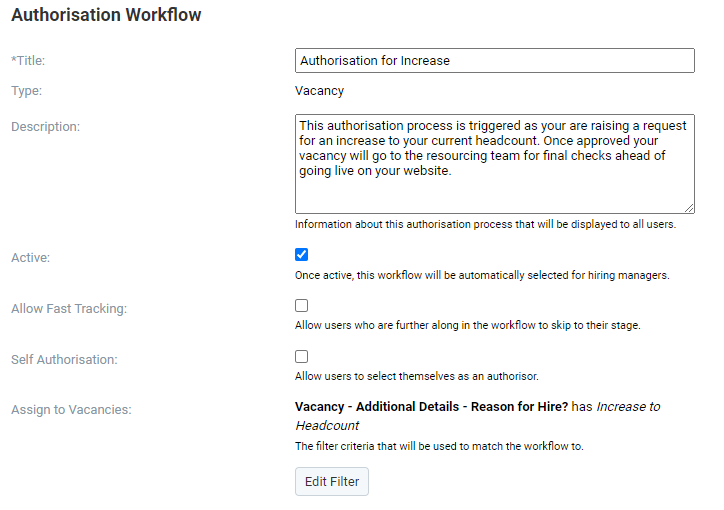Click the Title input field
The width and height of the screenshot is (724, 510).
[x=495, y=60]
